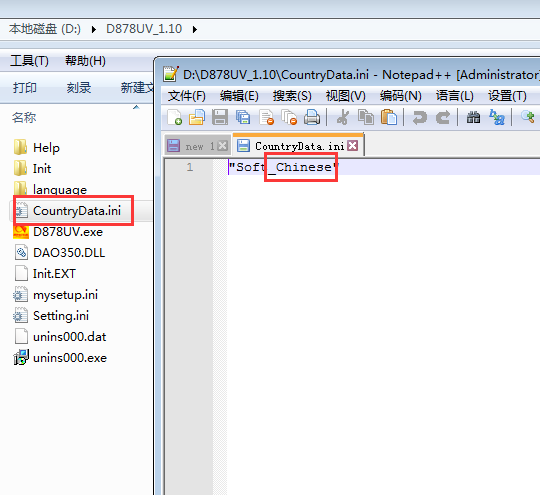Click the Paste clipboard icon

coord(389,117)
